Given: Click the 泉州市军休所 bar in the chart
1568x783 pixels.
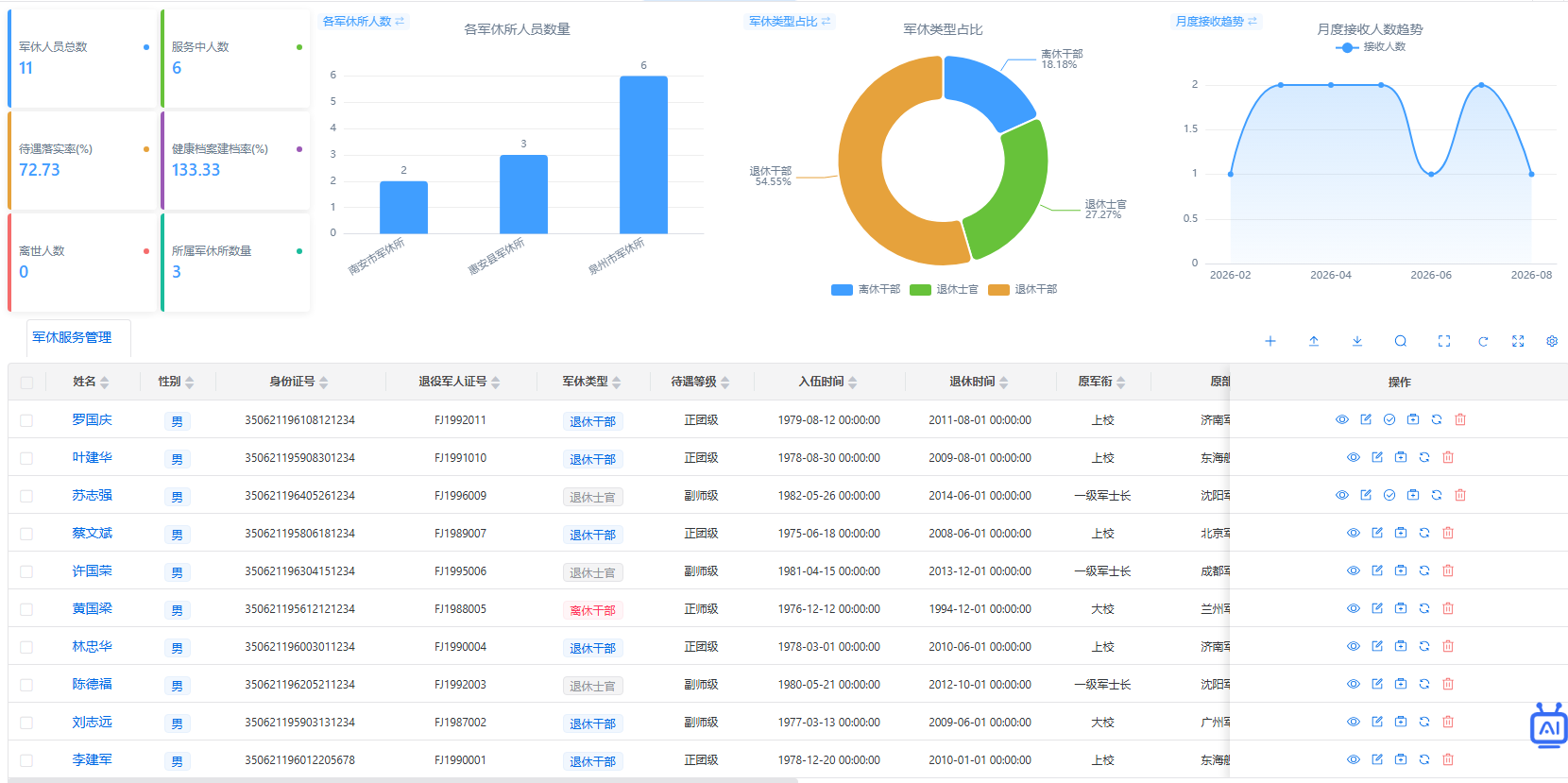Looking at the screenshot, I should [x=643, y=155].
